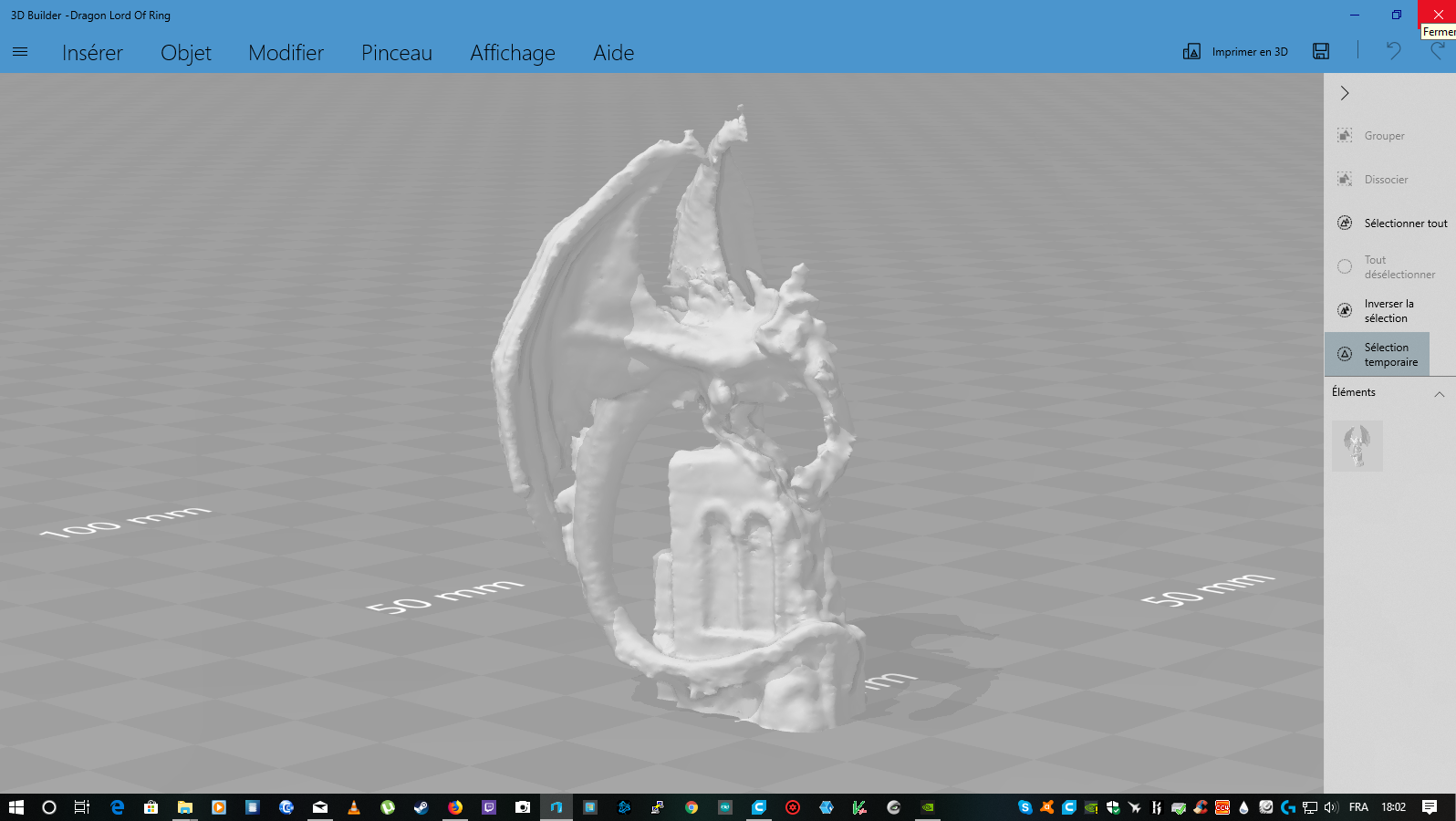The image size is (1456, 821).
Task: Open File Explorer from the taskbar
Action: pyautogui.click(x=185, y=807)
